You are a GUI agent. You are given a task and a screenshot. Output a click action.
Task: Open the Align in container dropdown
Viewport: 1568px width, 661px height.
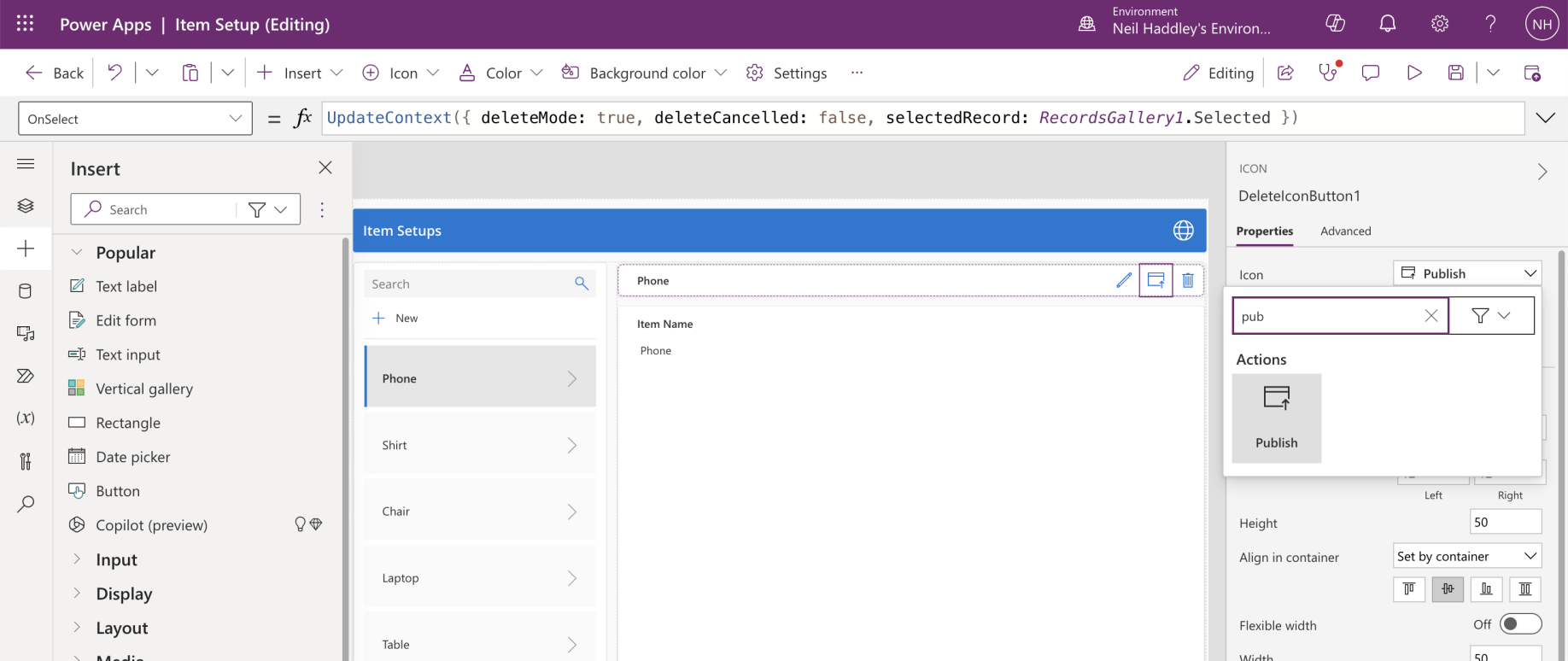(1466, 556)
